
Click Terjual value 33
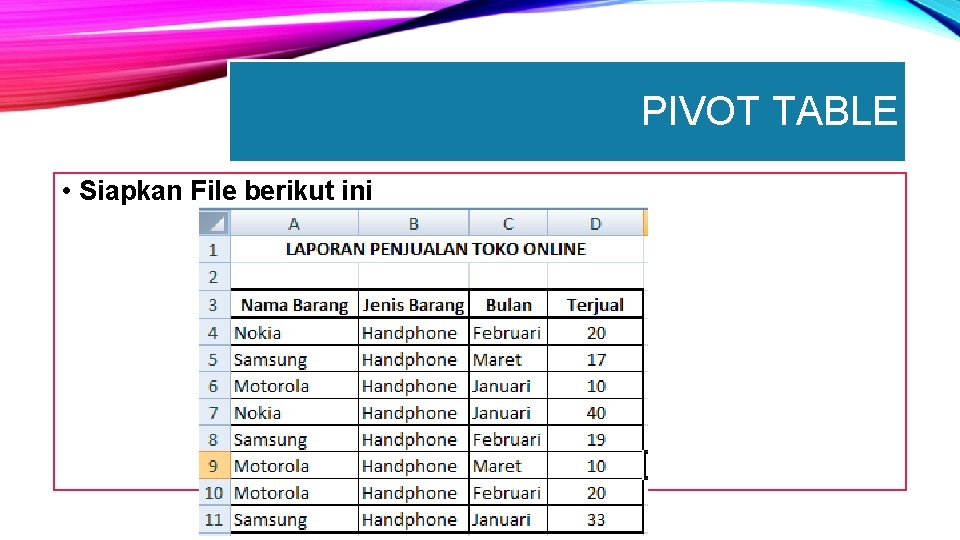(x=595, y=519)
